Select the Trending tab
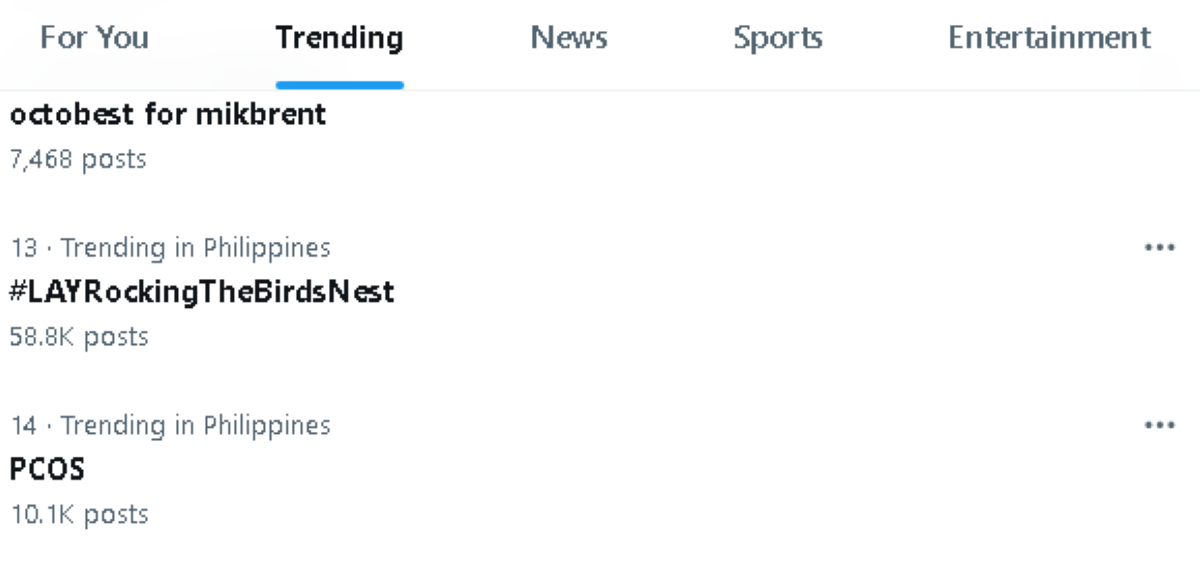The height and width of the screenshot is (566, 1200). (x=339, y=38)
